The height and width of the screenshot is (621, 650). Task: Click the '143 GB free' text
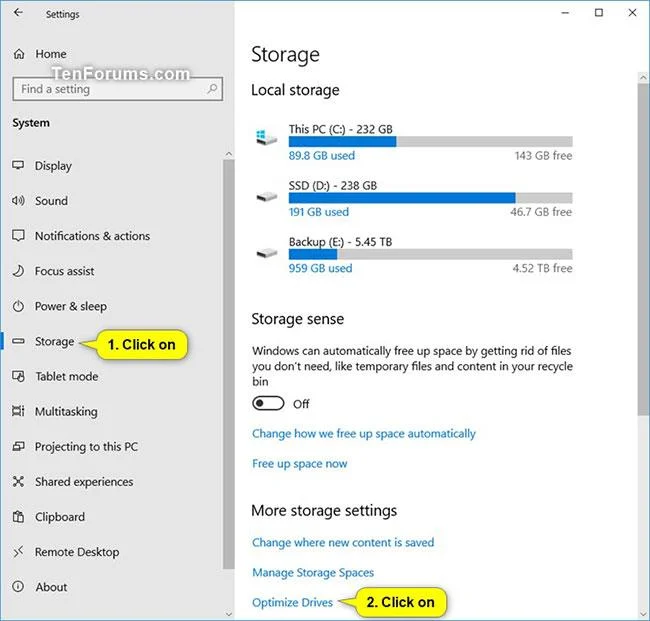[543, 155]
